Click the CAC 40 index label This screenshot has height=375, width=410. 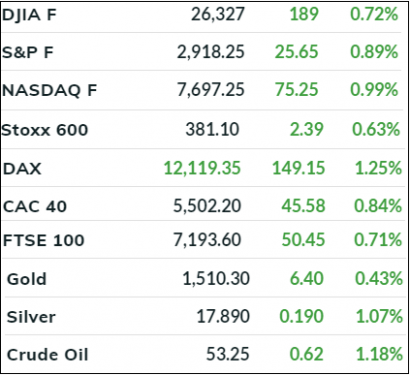(x=35, y=206)
